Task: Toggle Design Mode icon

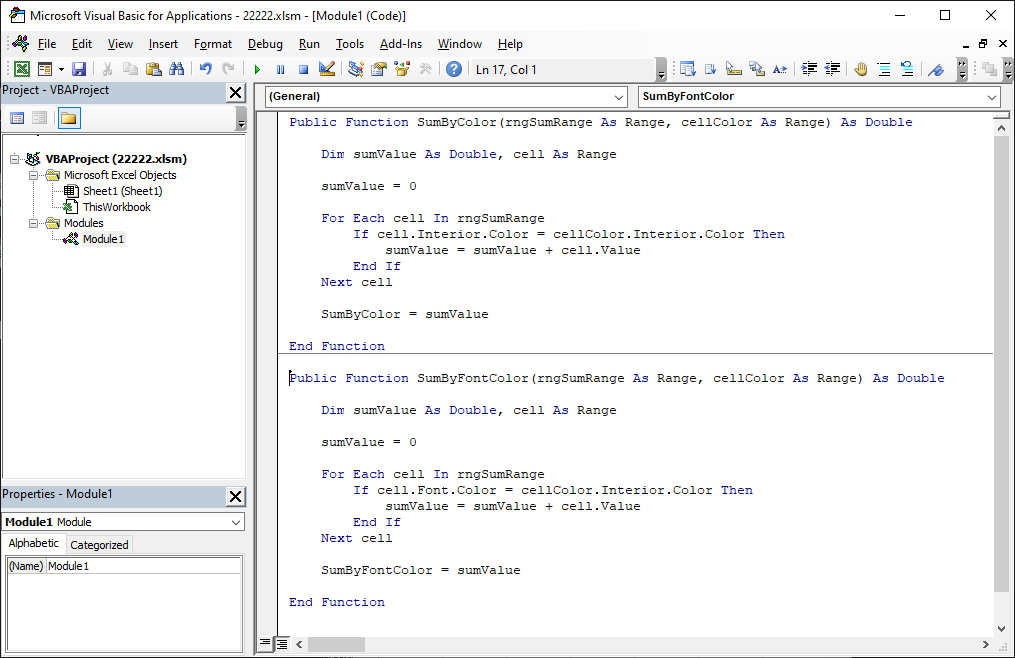Action: (x=326, y=69)
